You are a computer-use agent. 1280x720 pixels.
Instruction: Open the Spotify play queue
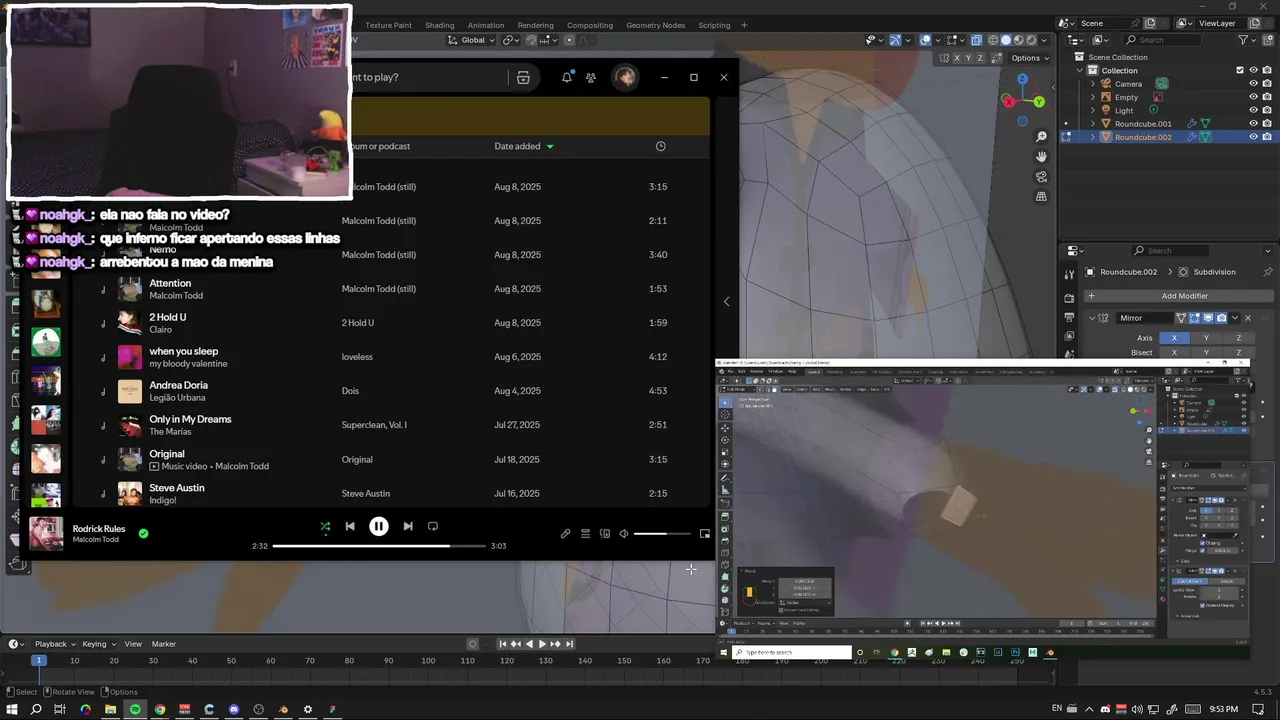585,534
